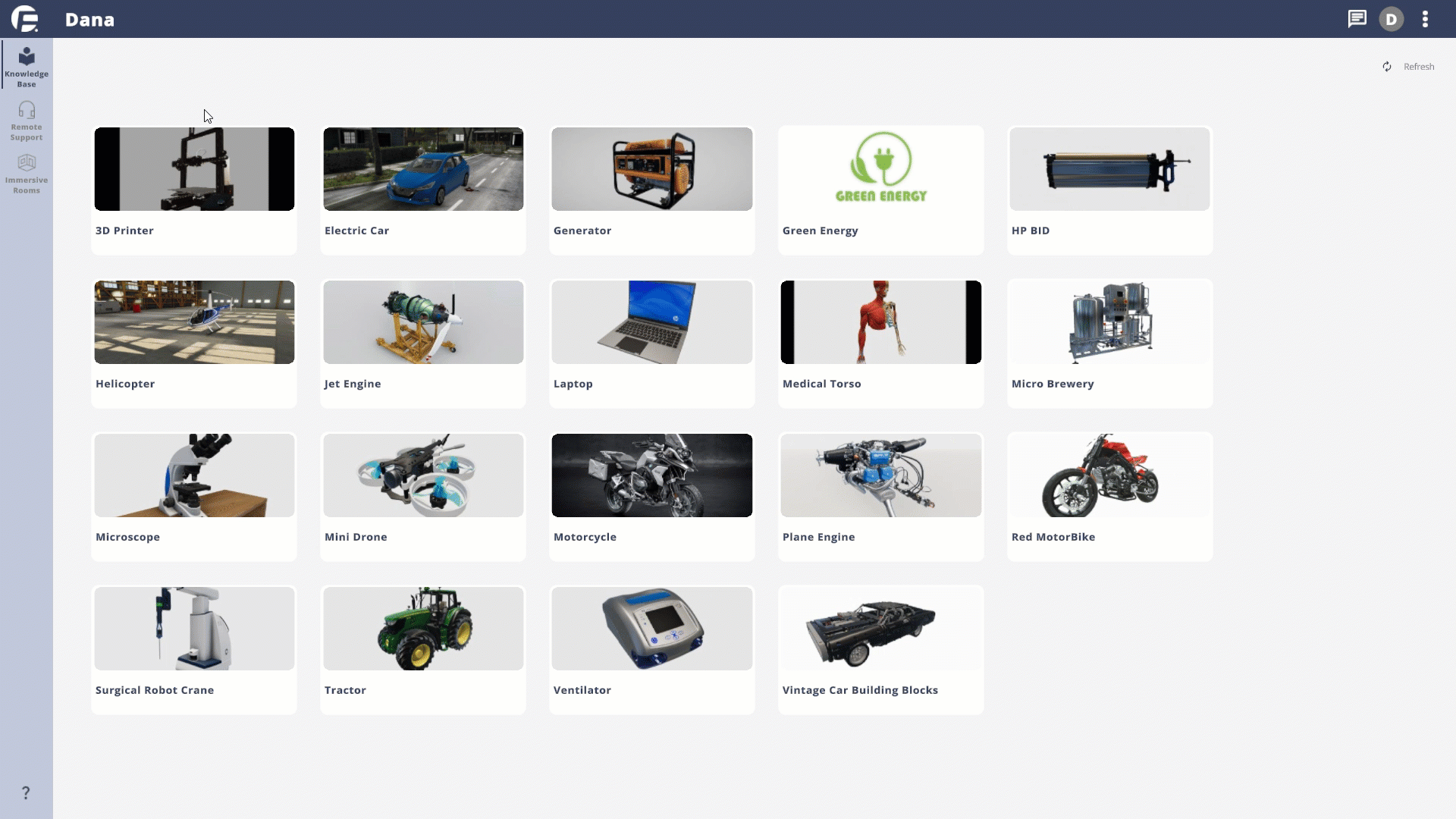Open the Green Energy card
Screen dimensions: 1456x819
[x=881, y=190]
